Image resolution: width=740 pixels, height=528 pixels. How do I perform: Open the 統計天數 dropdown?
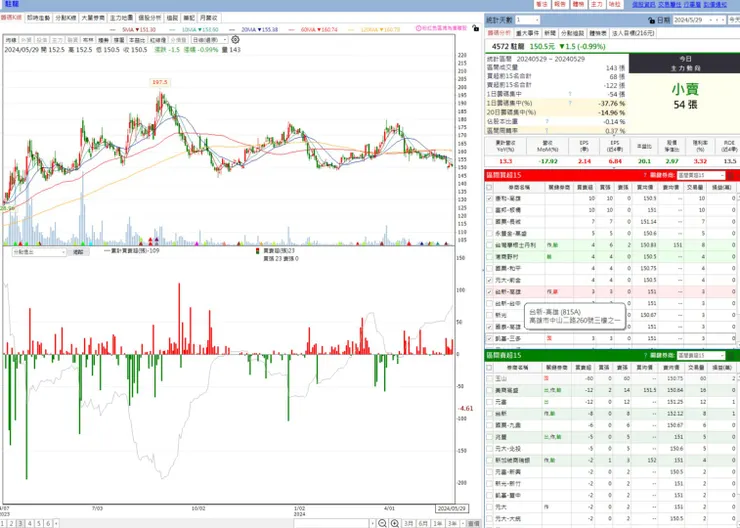[527, 20]
